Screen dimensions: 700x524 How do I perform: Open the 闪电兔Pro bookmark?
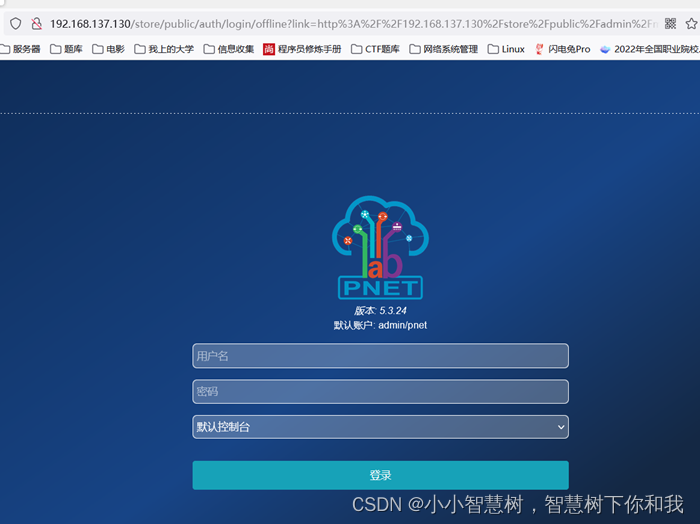(562, 49)
